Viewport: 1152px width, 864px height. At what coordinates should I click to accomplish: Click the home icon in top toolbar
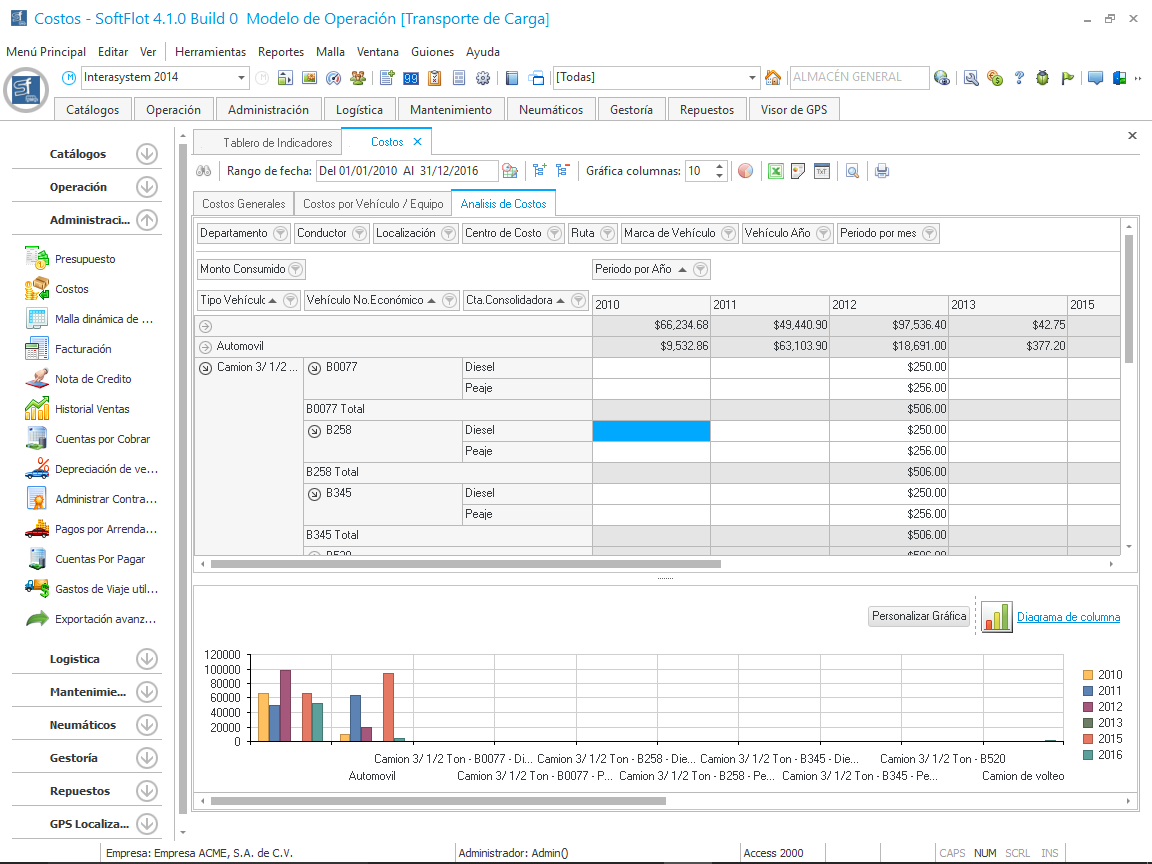(x=773, y=78)
